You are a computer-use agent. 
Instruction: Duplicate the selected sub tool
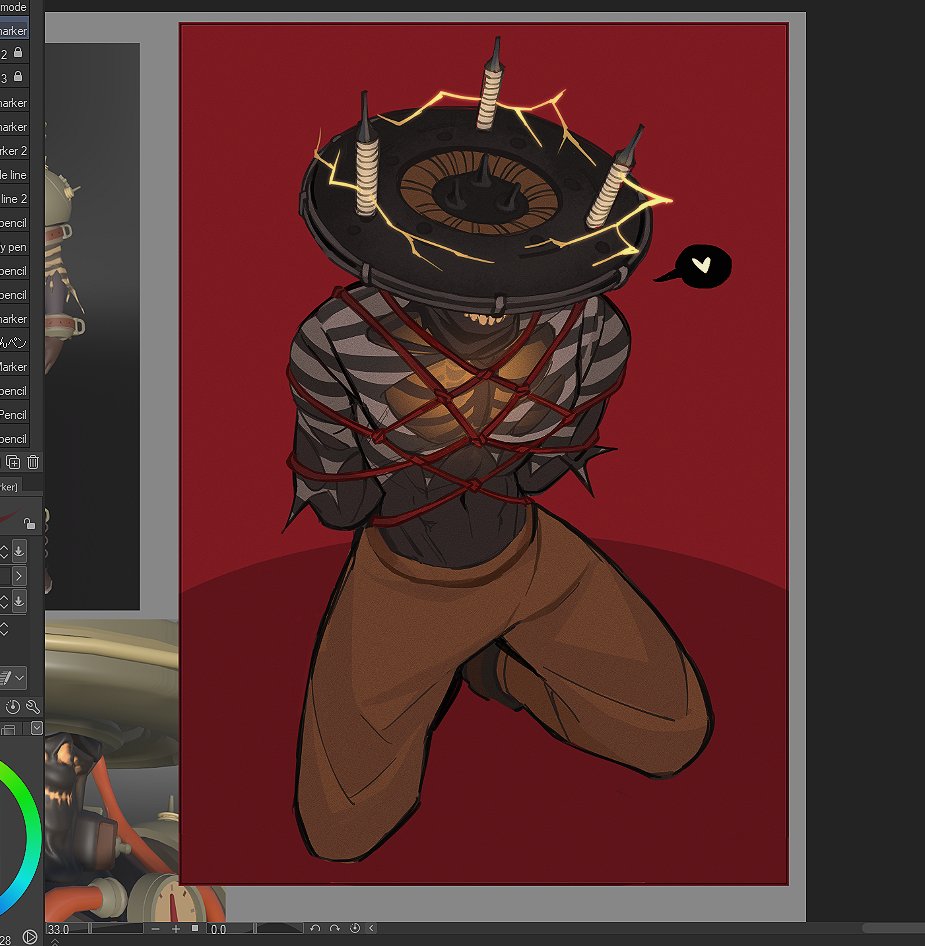coord(13,462)
